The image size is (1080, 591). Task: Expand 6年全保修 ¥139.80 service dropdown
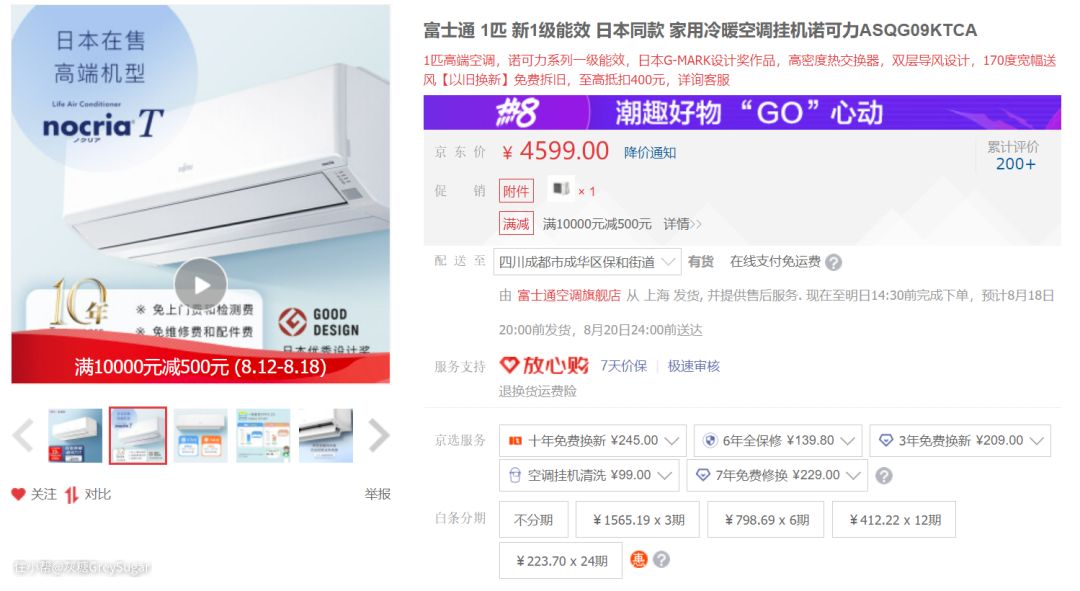[778, 441]
